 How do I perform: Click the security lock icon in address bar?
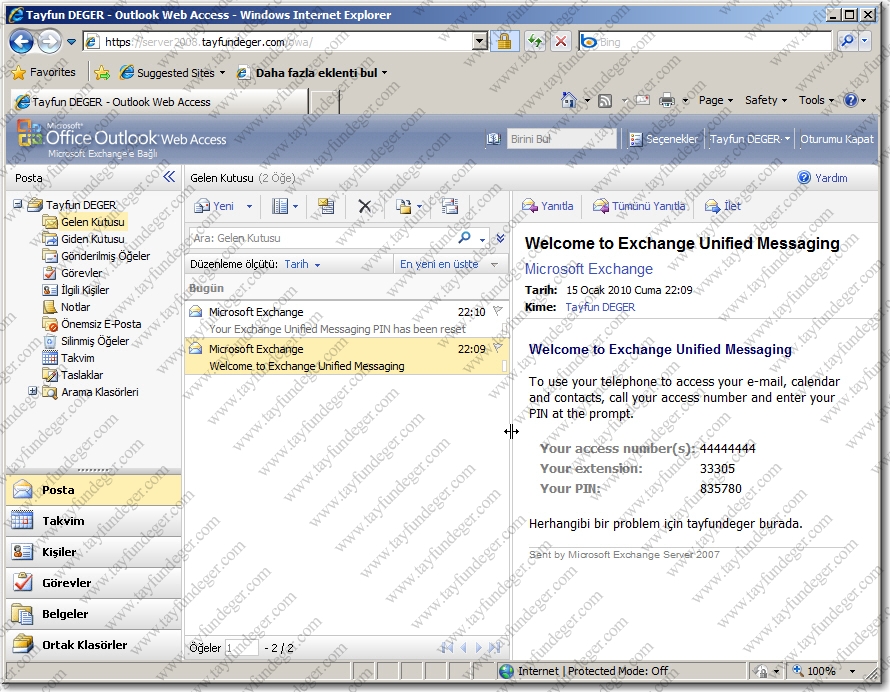(504, 41)
